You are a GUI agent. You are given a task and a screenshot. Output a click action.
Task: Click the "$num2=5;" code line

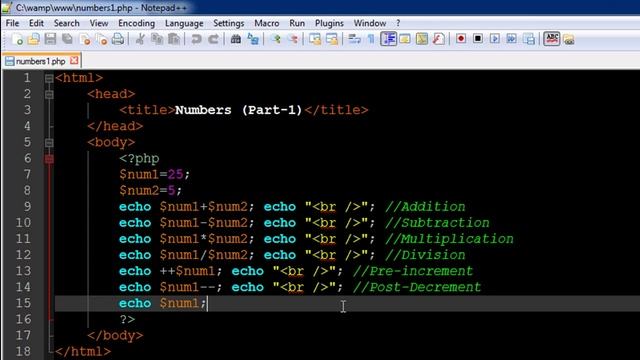coord(150,190)
